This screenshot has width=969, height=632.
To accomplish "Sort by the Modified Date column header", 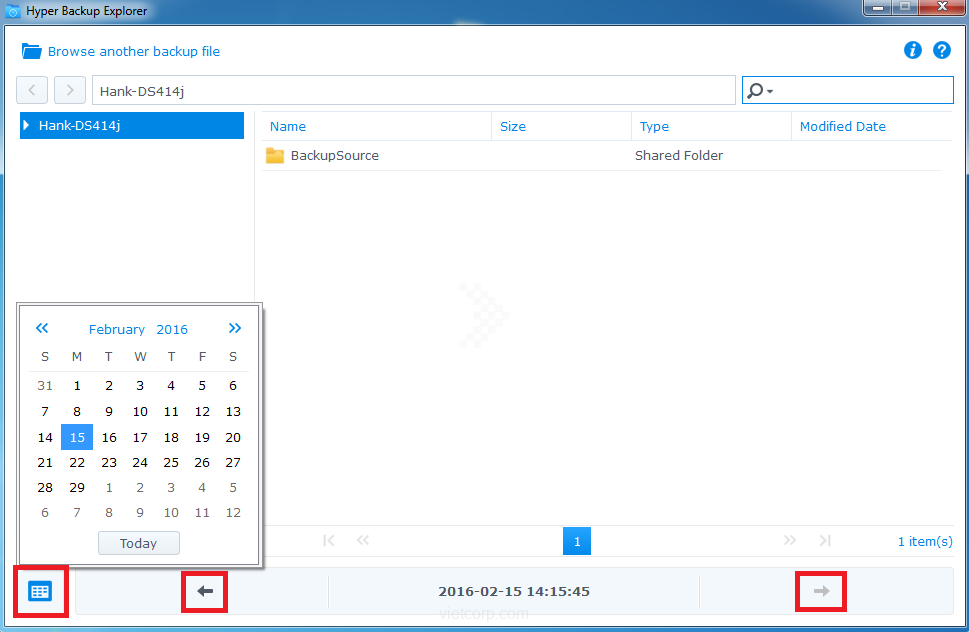I will click(x=842, y=126).
